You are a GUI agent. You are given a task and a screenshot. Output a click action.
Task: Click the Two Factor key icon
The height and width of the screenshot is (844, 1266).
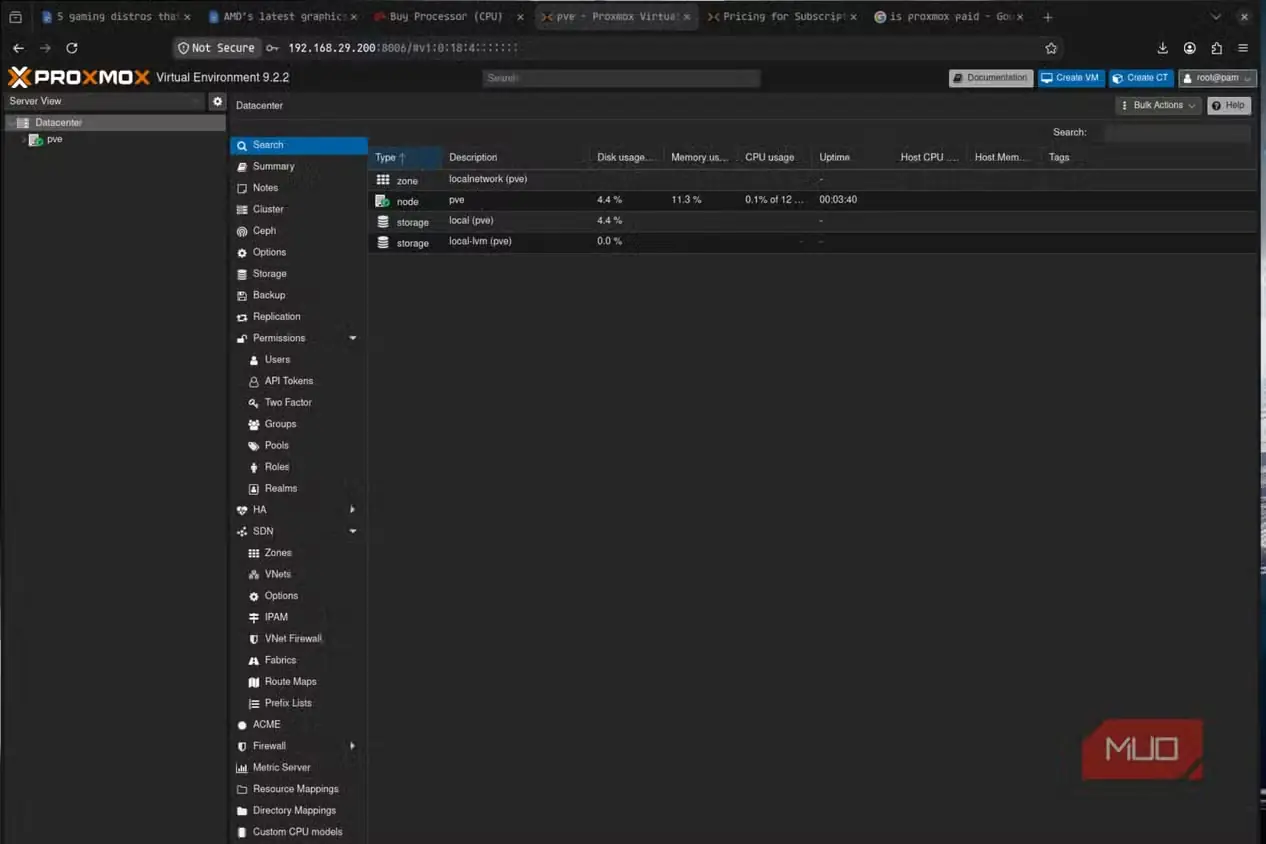pos(254,403)
